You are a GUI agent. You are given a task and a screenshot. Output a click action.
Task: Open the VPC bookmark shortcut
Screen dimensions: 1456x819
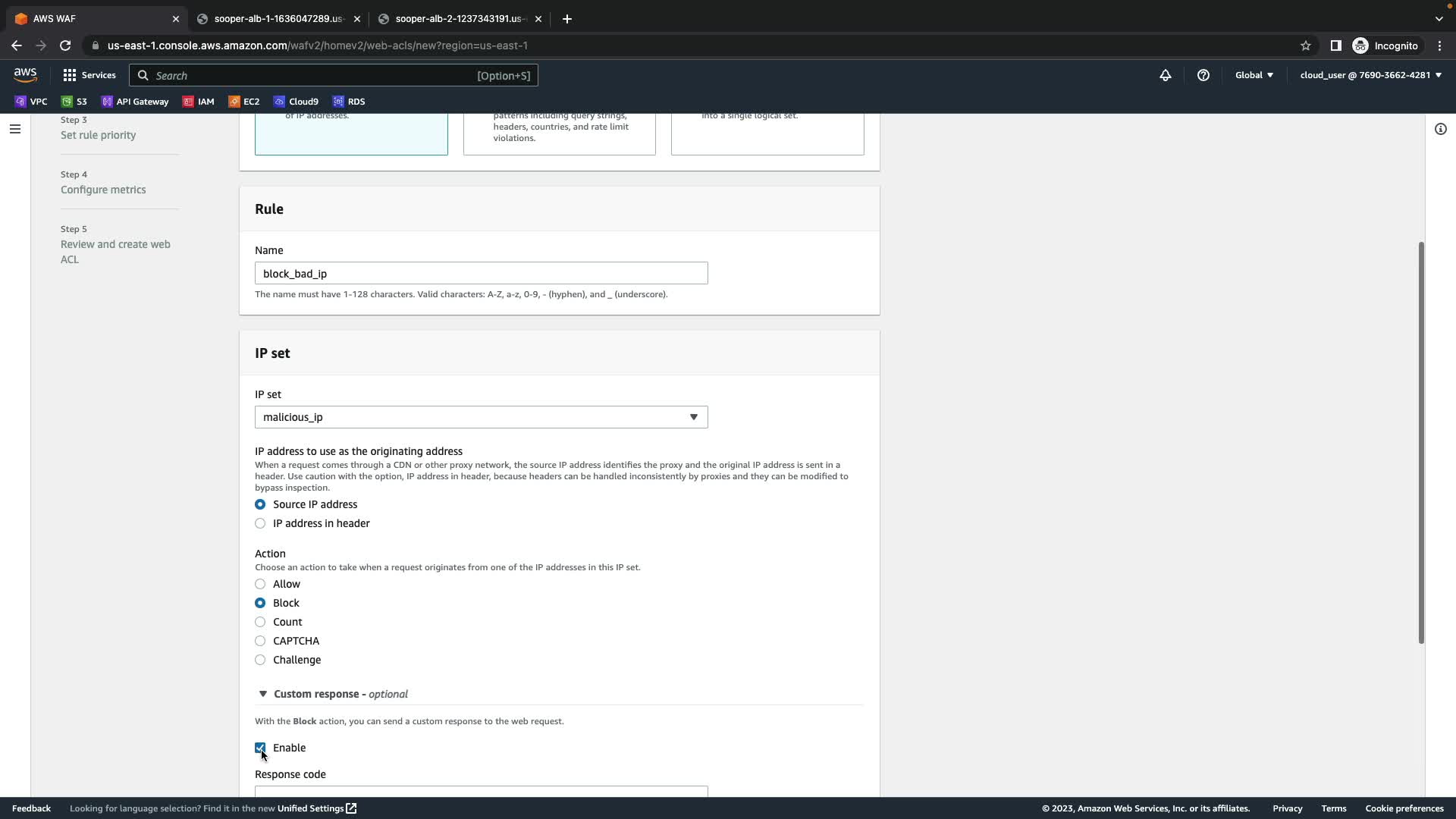click(31, 102)
